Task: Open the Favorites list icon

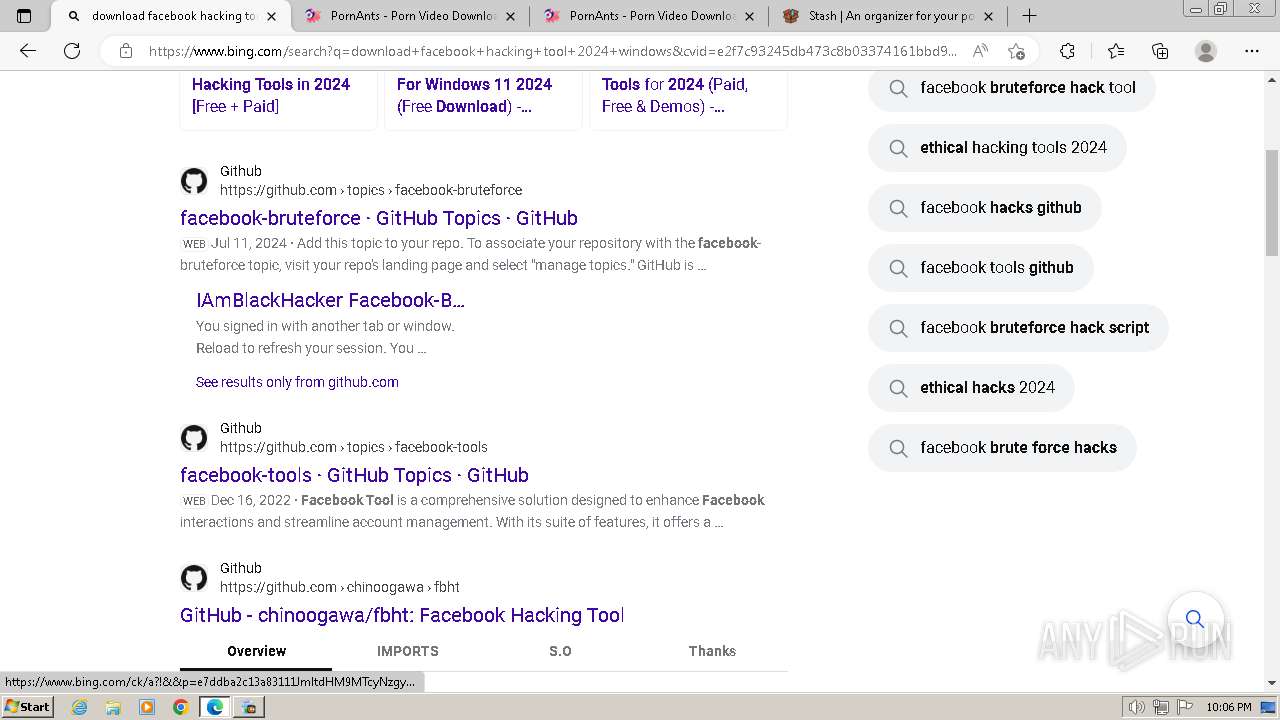Action: (x=1116, y=51)
